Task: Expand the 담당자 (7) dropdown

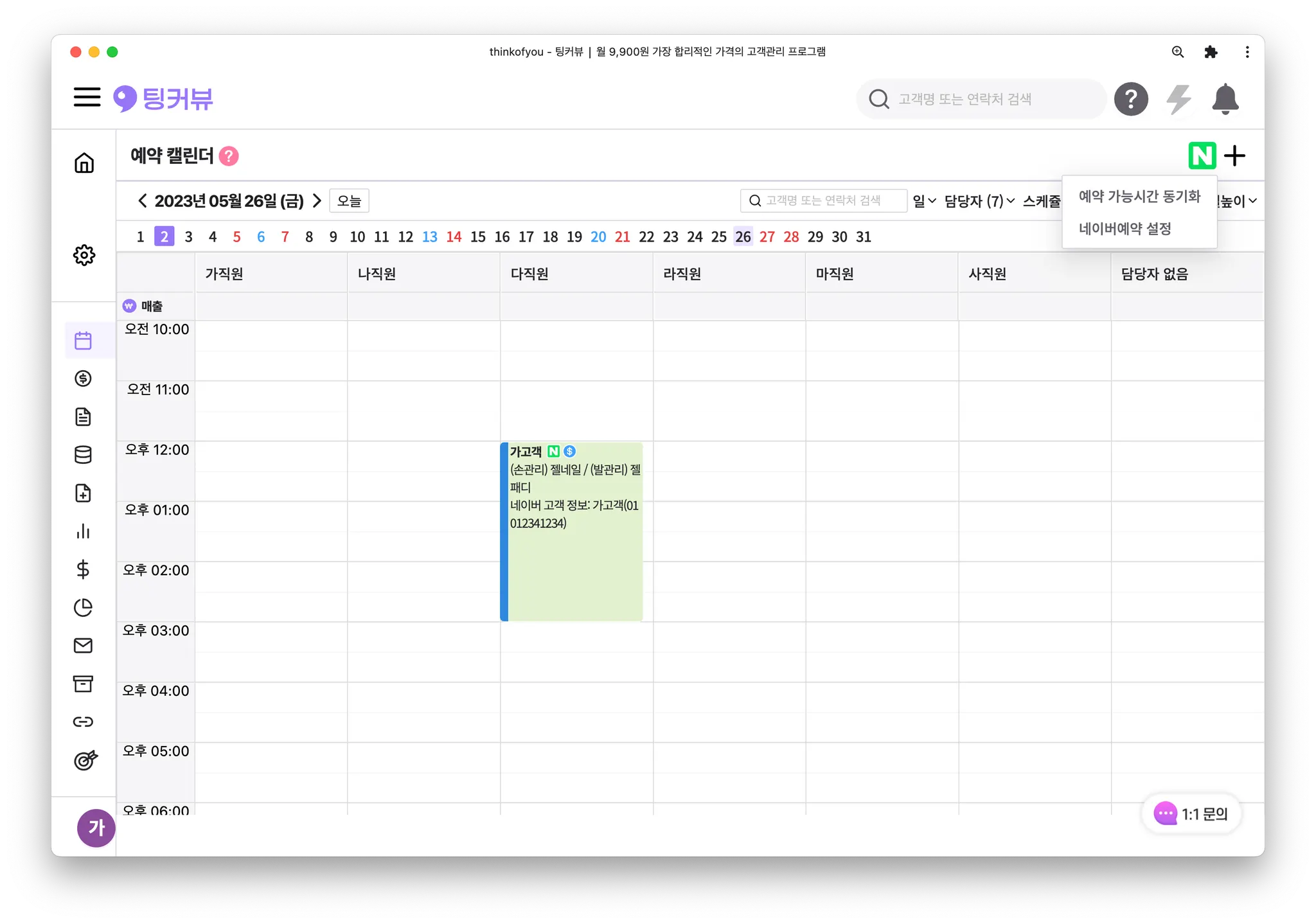Action: (x=979, y=201)
